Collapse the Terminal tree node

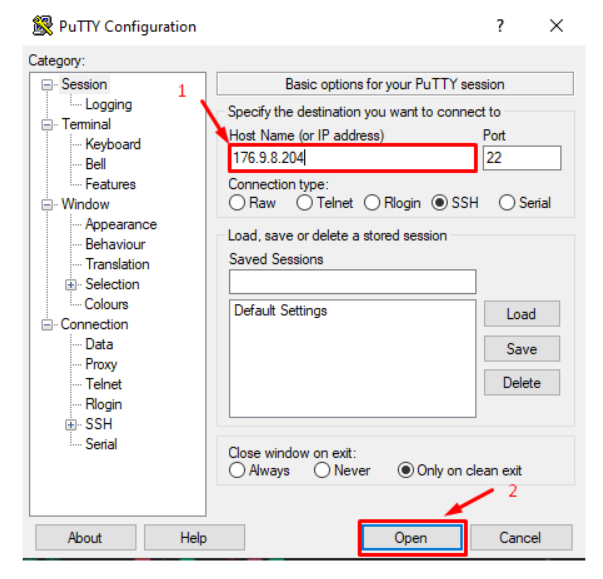[x=47, y=125]
